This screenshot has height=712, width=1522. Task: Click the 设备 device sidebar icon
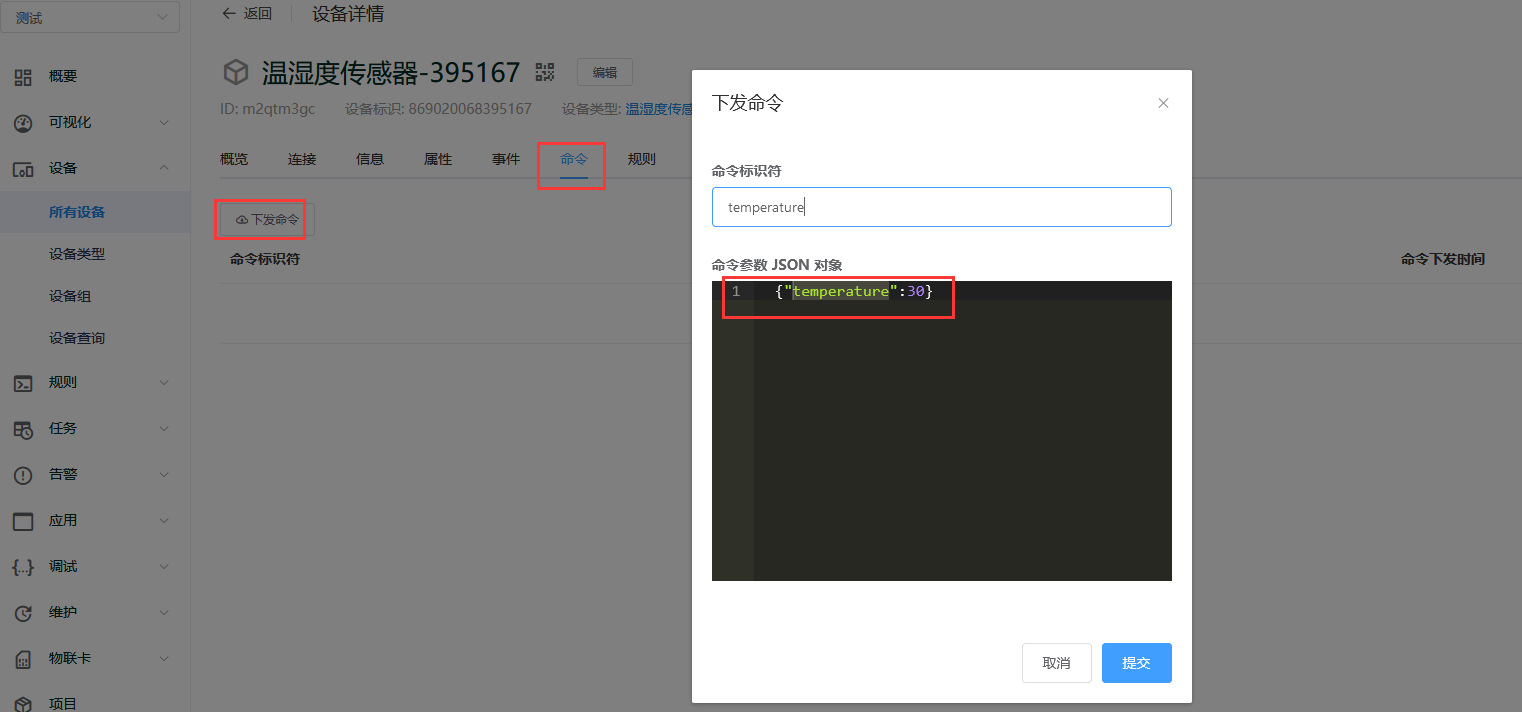pos(23,169)
